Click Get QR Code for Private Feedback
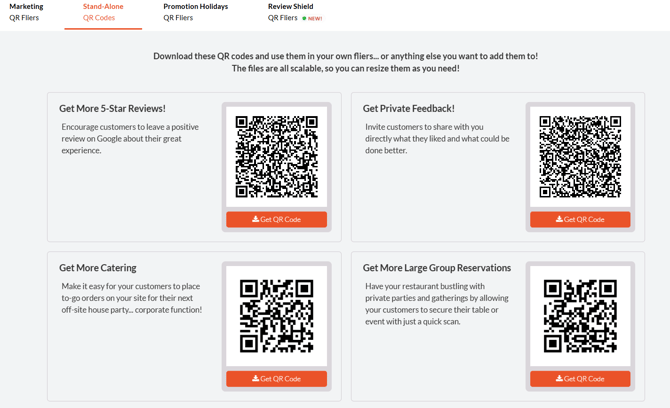Viewport: 670px width, 408px height. [x=580, y=219]
